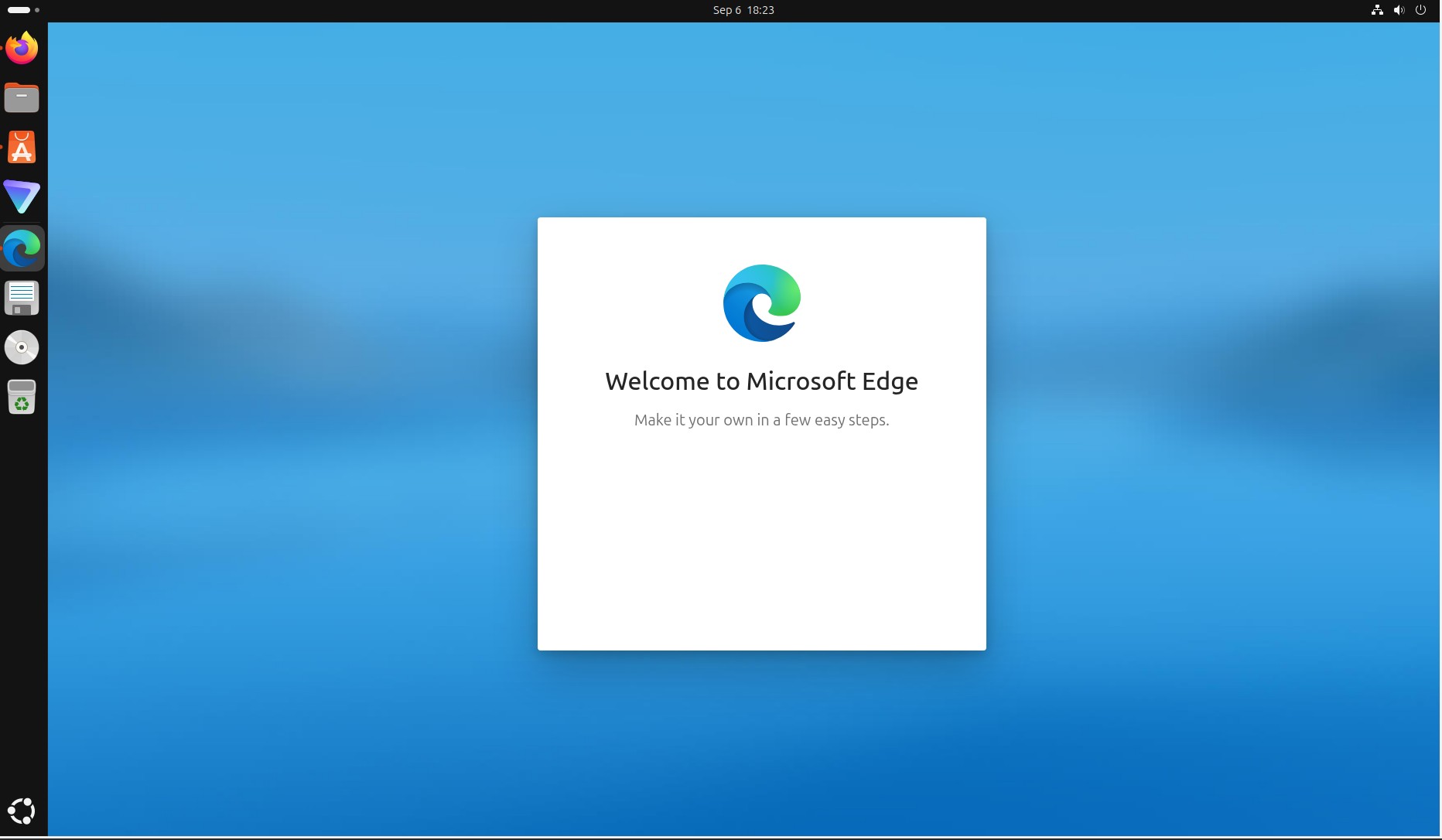Open the clock showing Sep 6 18:23
The width and height of the screenshot is (1442, 840).
[743, 10]
